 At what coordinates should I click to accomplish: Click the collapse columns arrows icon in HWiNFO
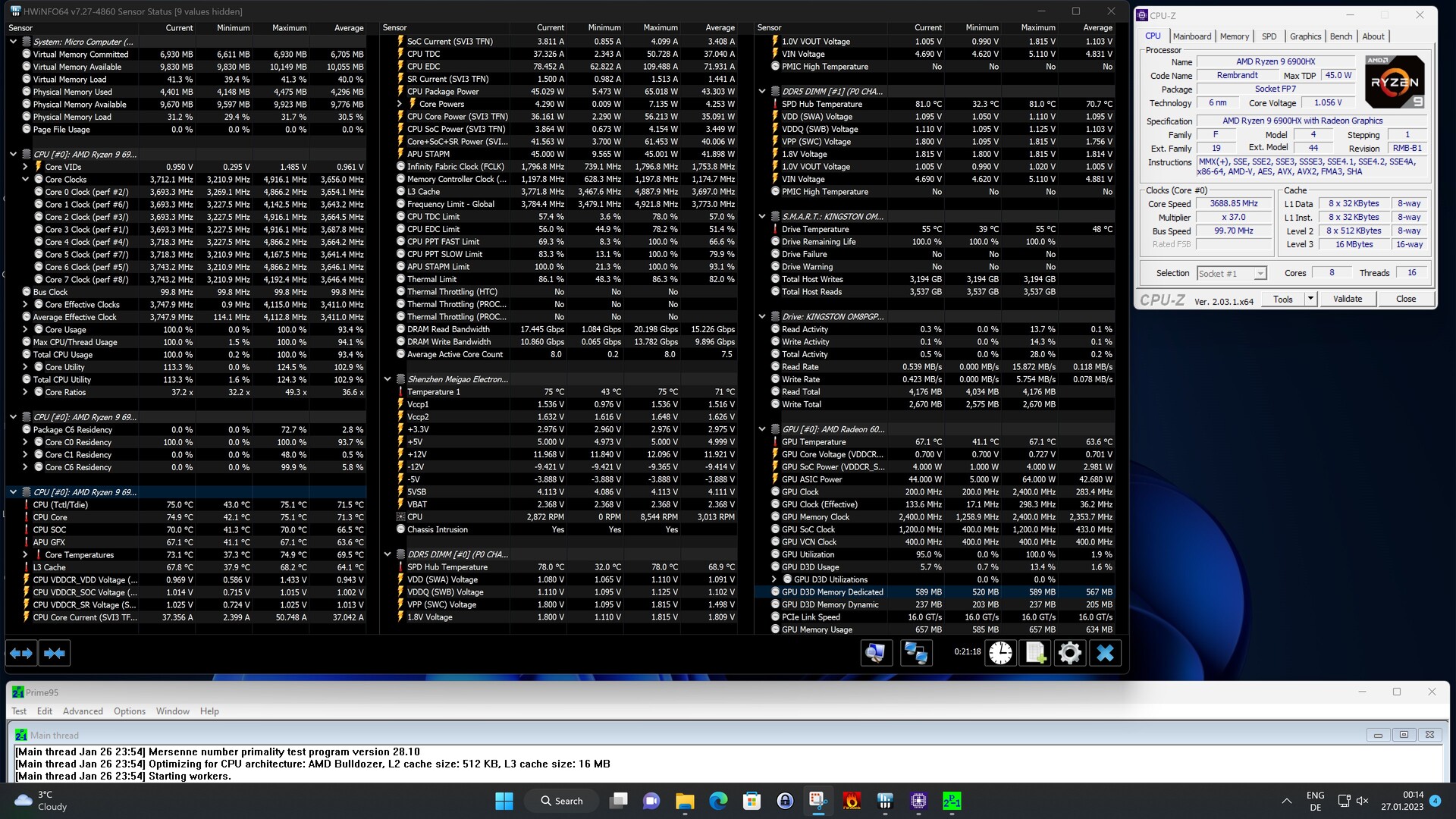[x=54, y=653]
